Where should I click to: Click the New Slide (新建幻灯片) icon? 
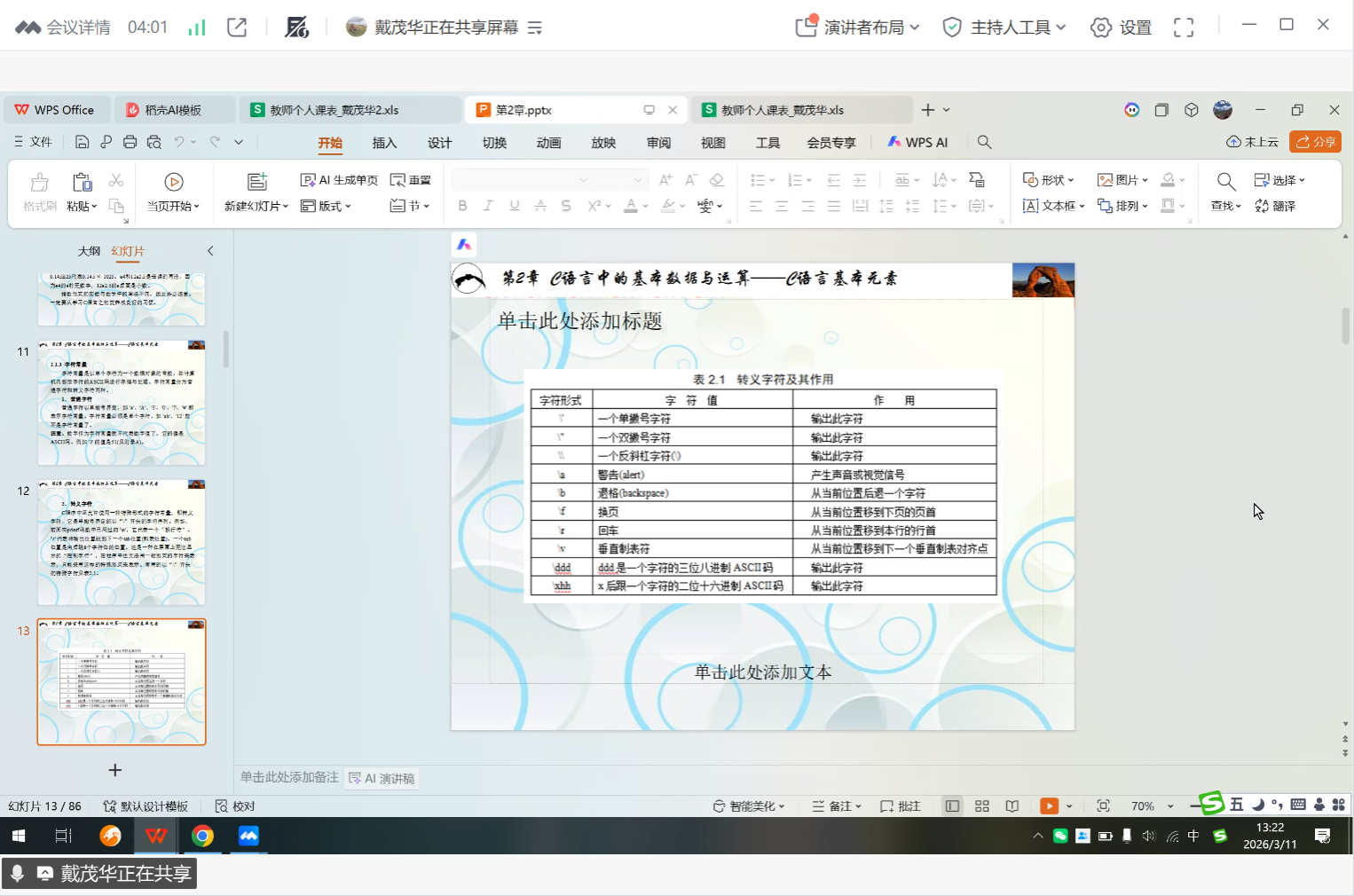(257, 182)
